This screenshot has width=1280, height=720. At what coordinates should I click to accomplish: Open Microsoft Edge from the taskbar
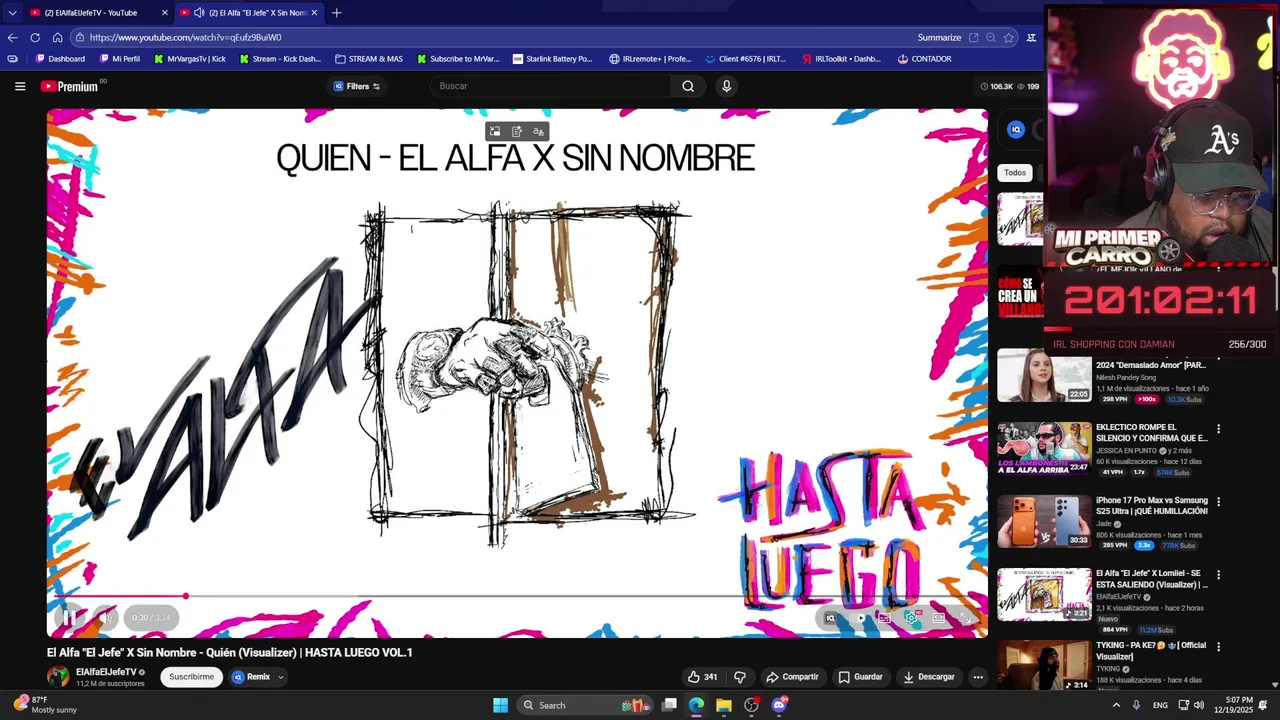tap(696, 705)
